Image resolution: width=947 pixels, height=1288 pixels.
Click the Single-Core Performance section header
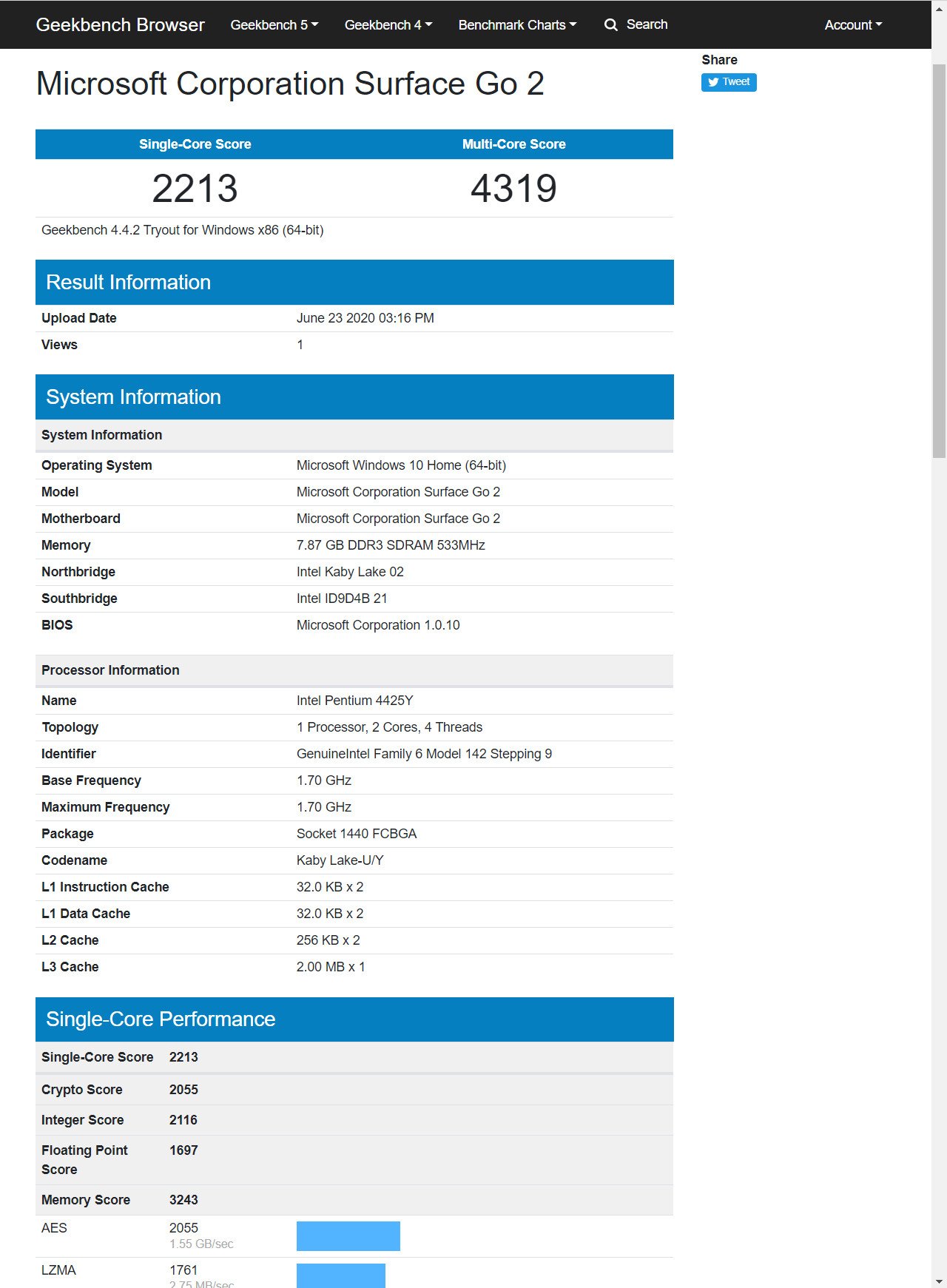tap(354, 1019)
